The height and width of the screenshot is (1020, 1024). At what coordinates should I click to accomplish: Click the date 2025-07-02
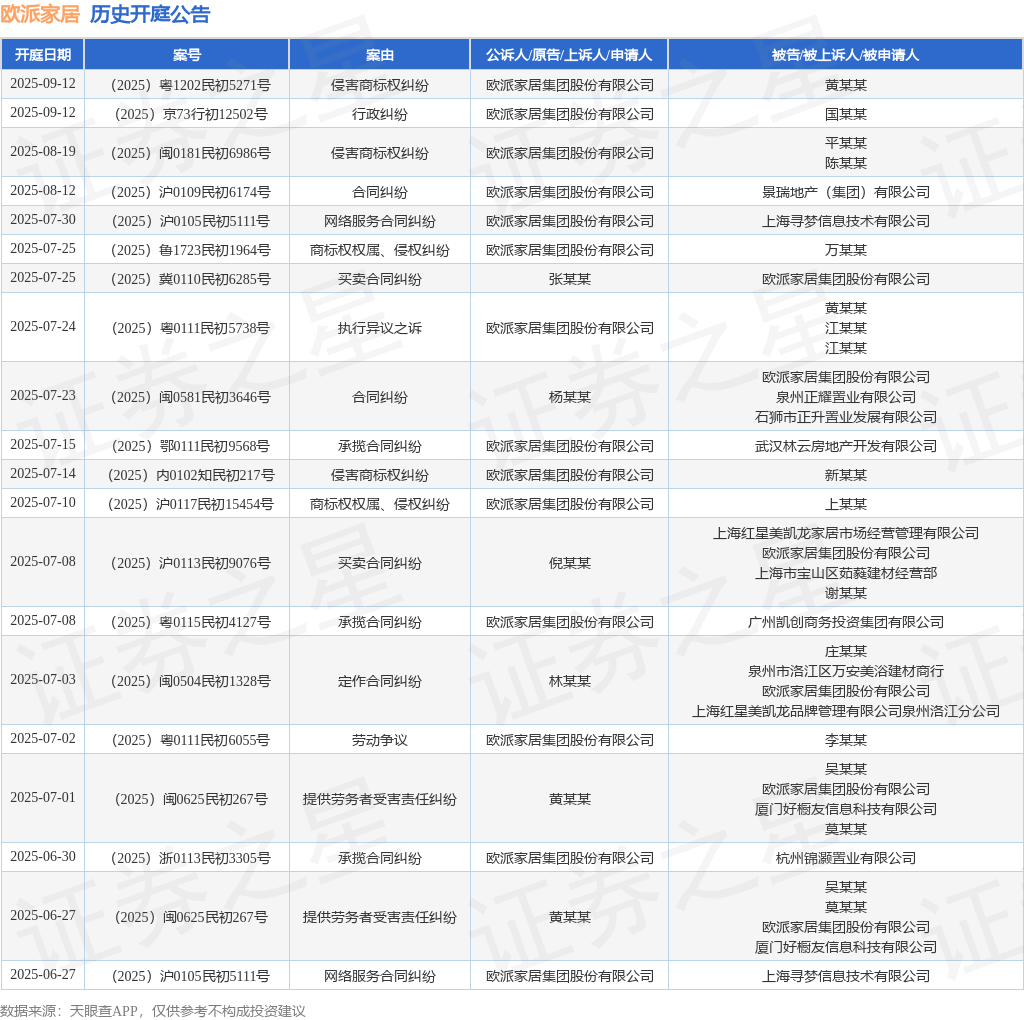[43, 739]
